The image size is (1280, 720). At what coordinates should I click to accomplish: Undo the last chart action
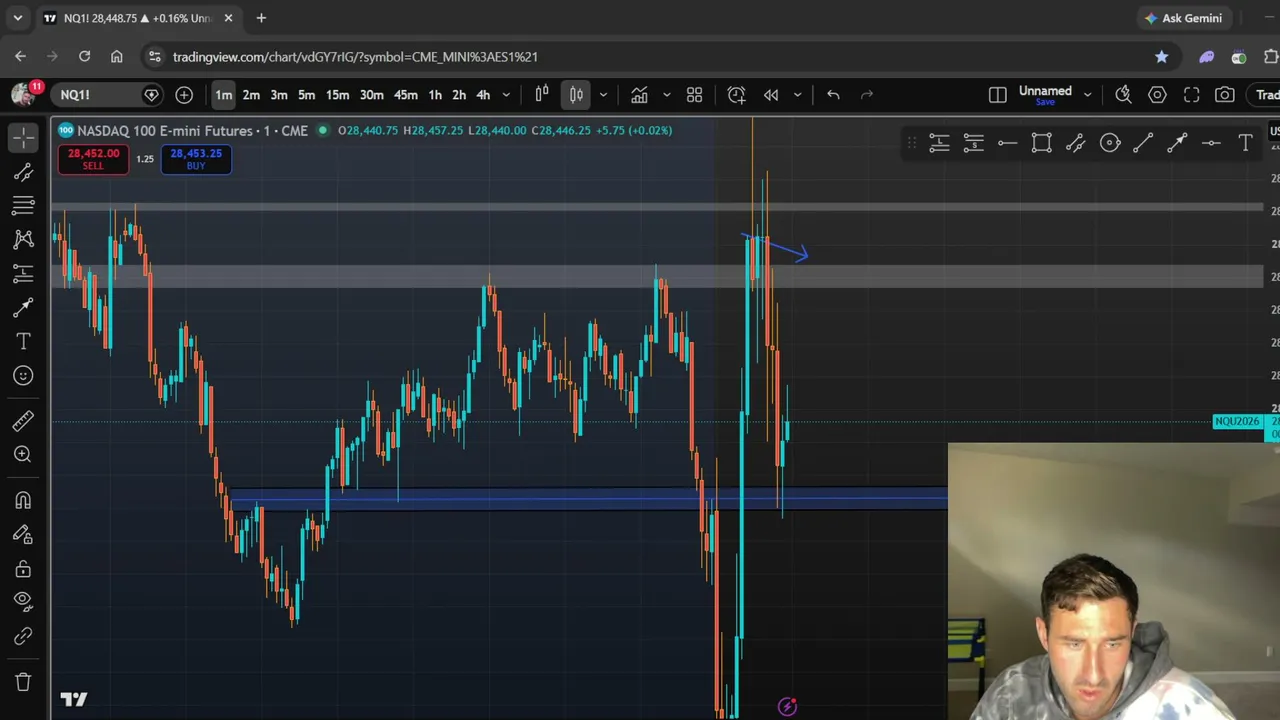(833, 95)
